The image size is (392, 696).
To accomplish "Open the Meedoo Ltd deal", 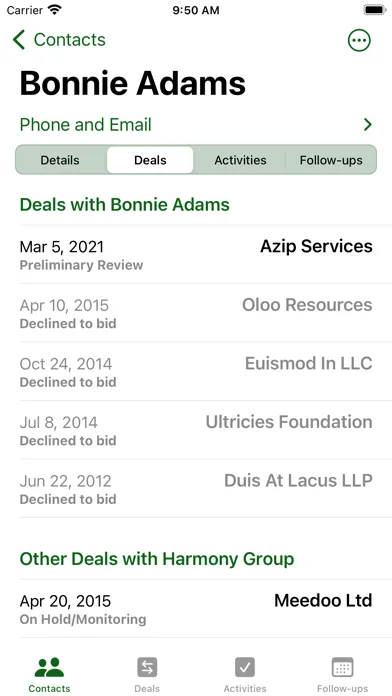I will coord(196,609).
